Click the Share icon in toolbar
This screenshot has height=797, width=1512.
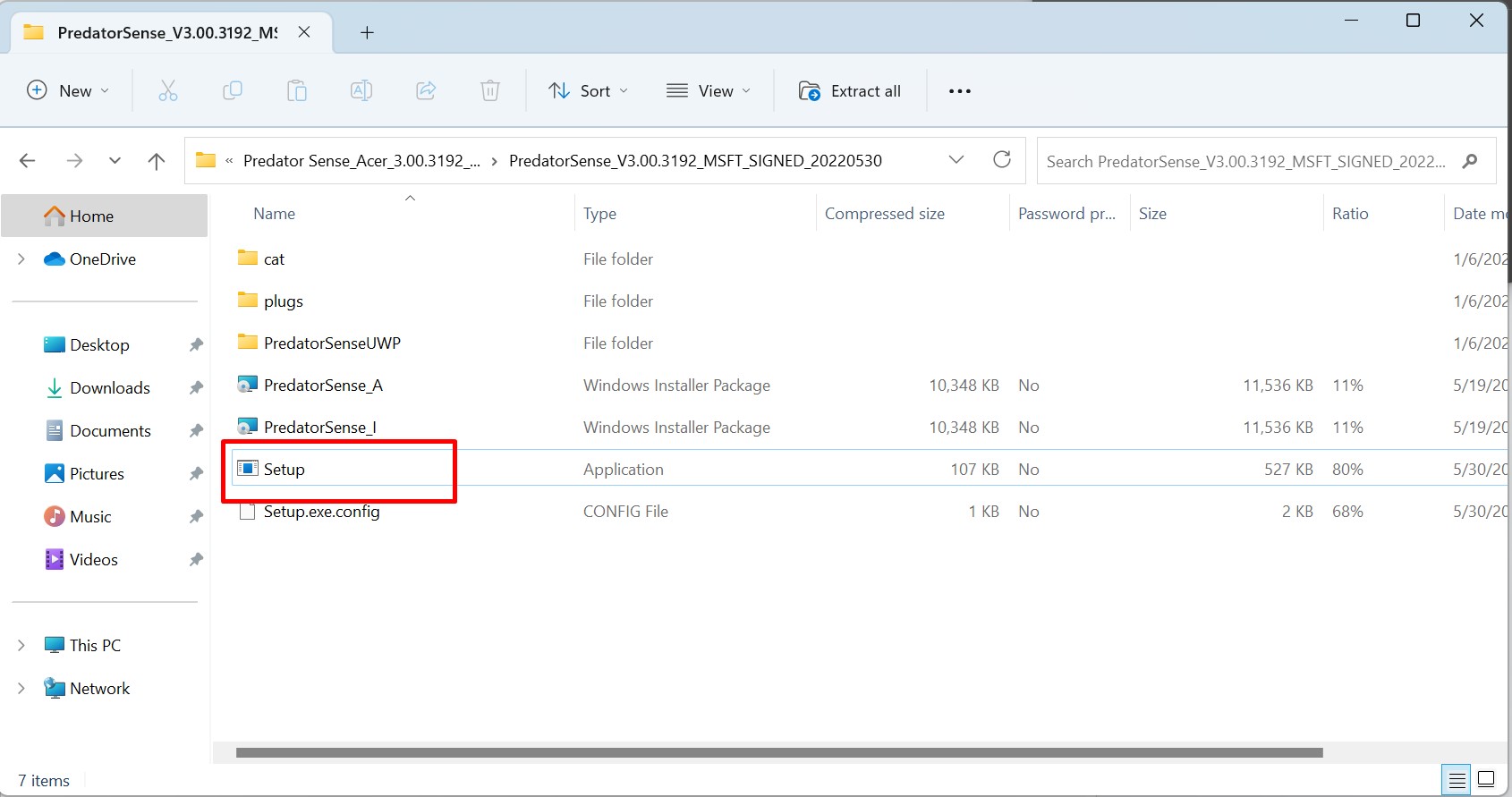(x=426, y=90)
